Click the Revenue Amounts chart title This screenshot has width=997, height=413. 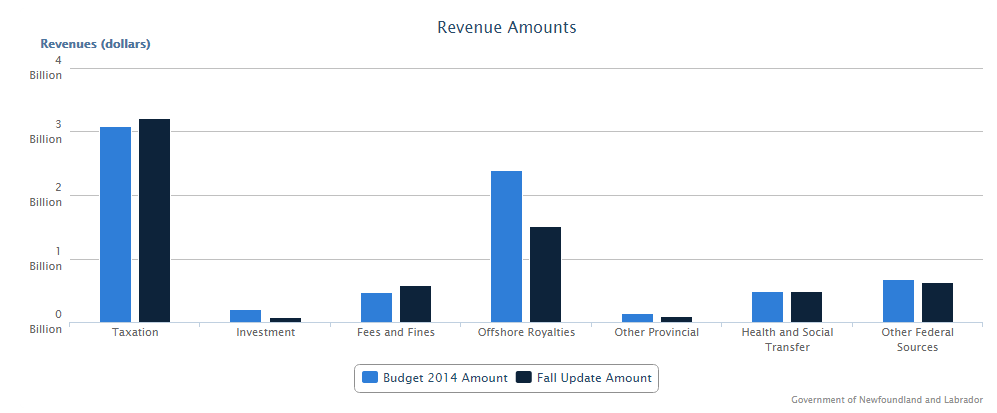[506, 27]
